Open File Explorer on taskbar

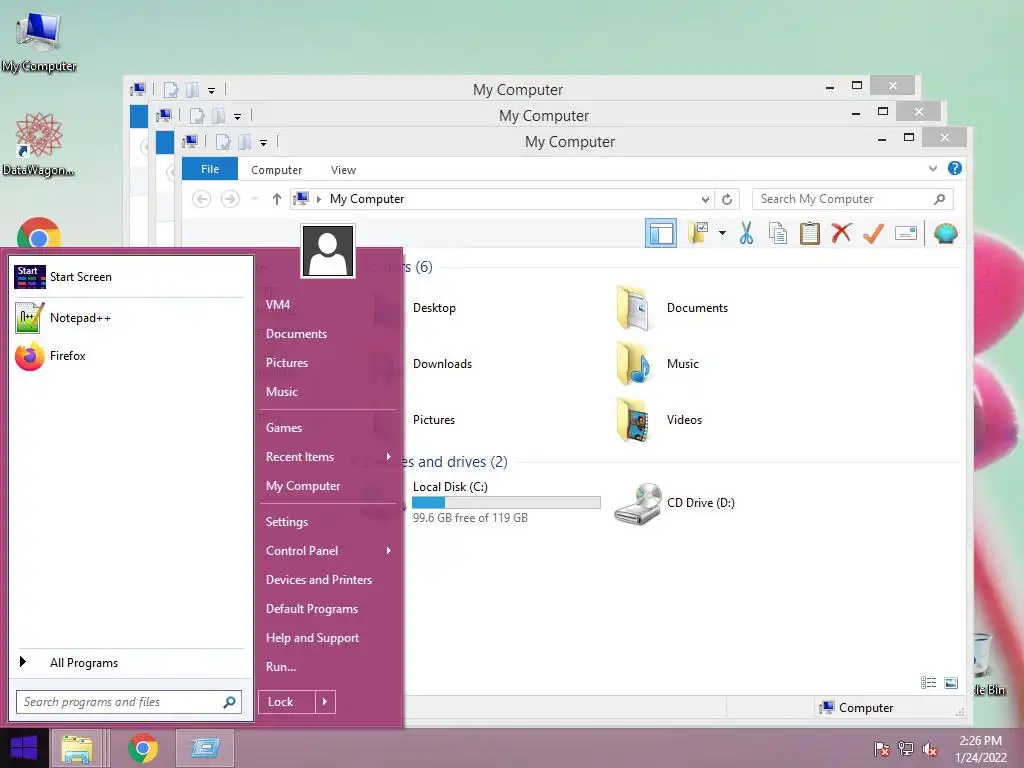pyautogui.click(x=76, y=748)
